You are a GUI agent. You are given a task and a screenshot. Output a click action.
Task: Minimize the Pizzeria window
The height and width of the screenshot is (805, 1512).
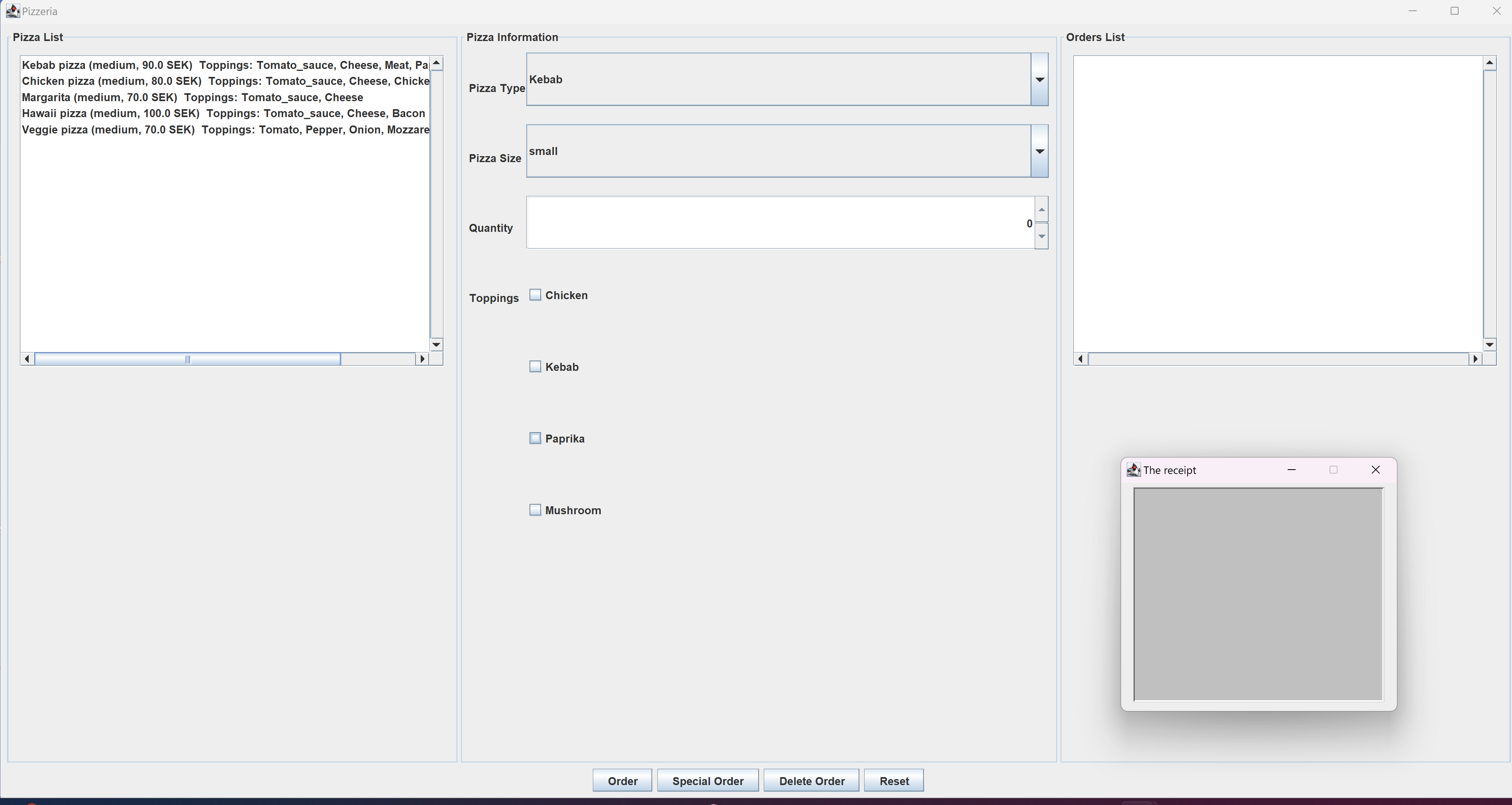coord(1413,11)
